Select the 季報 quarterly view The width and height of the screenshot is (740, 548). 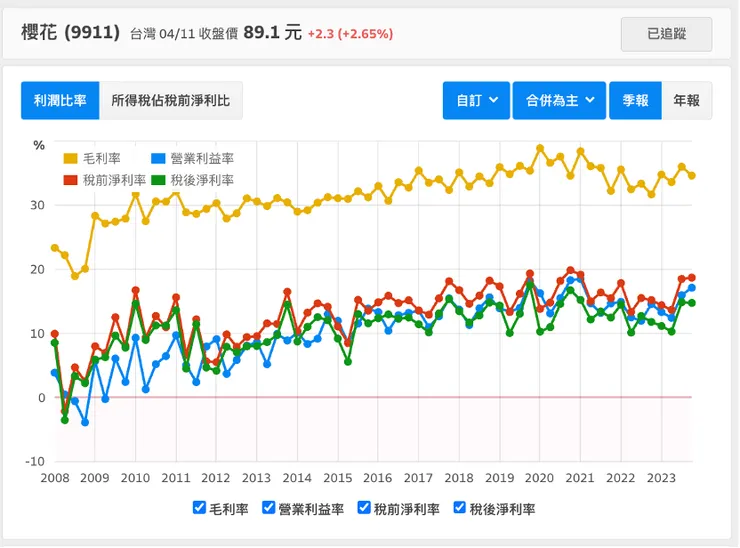click(x=635, y=101)
